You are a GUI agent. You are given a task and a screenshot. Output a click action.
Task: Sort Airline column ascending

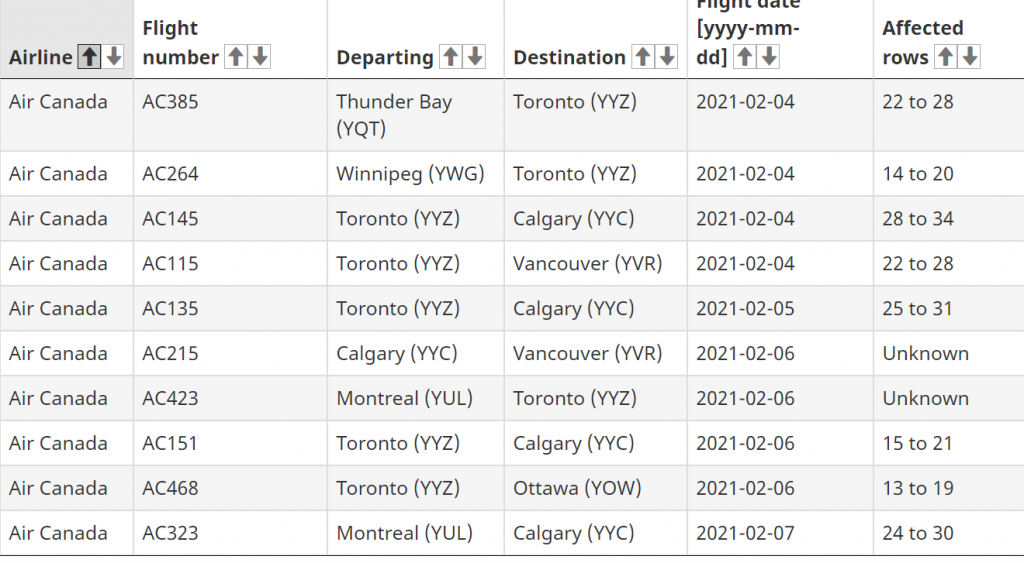point(89,57)
